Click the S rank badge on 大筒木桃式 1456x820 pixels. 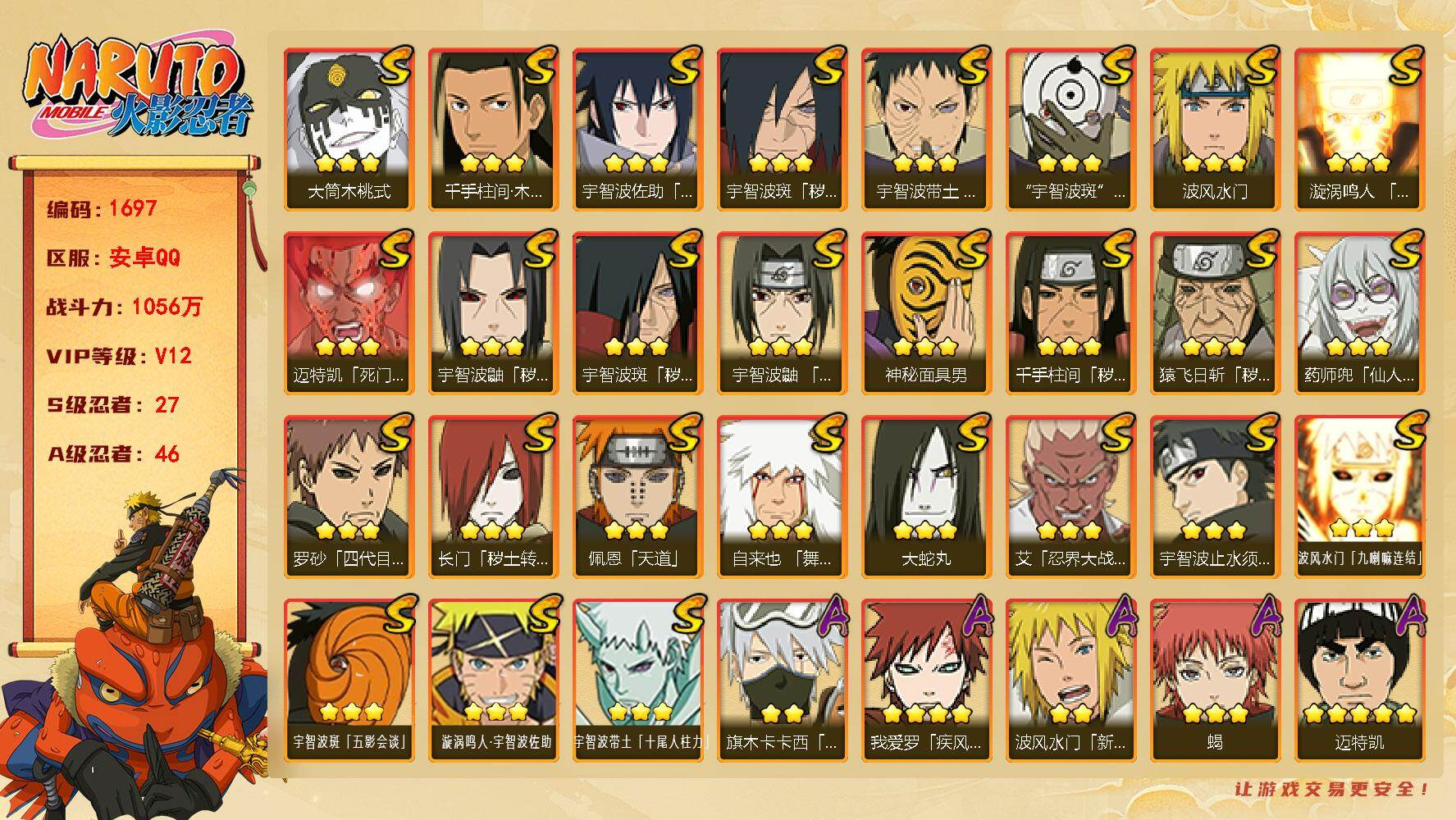(395, 66)
